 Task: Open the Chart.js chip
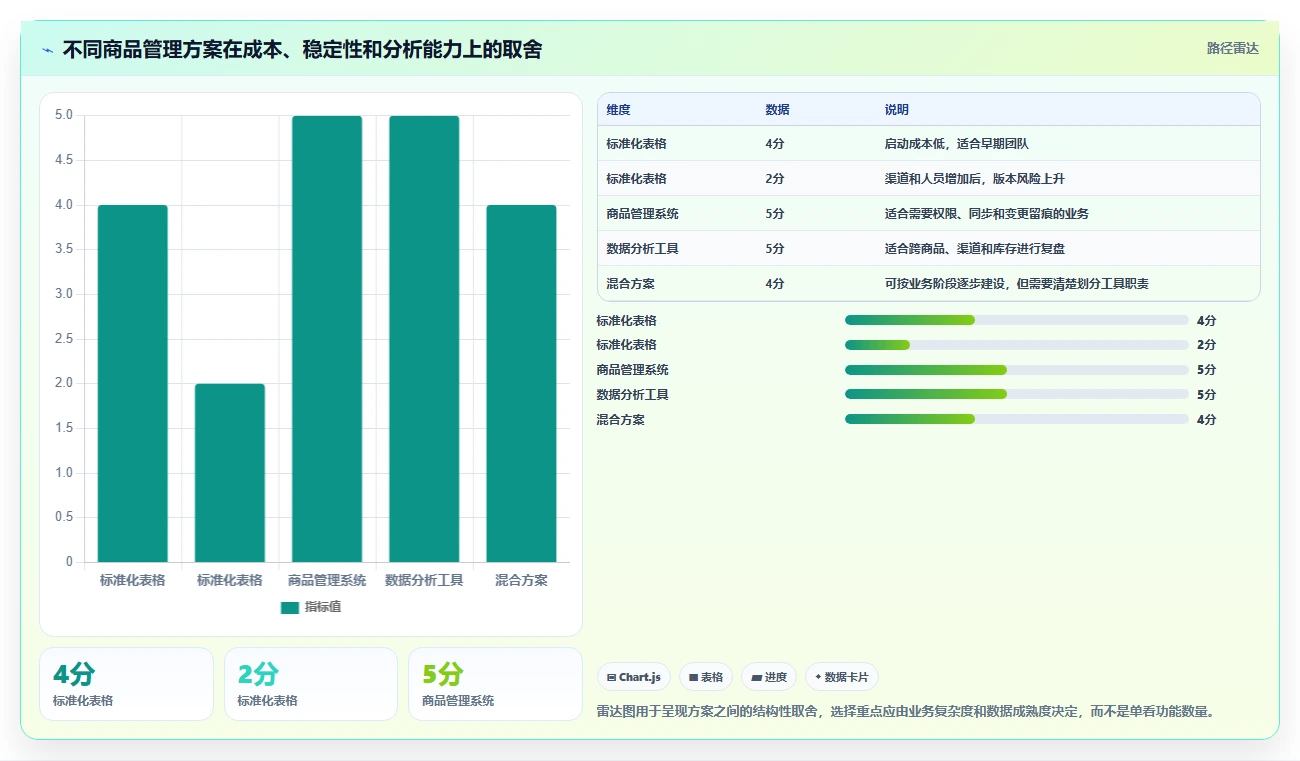pyautogui.click(x=633, y=677)
